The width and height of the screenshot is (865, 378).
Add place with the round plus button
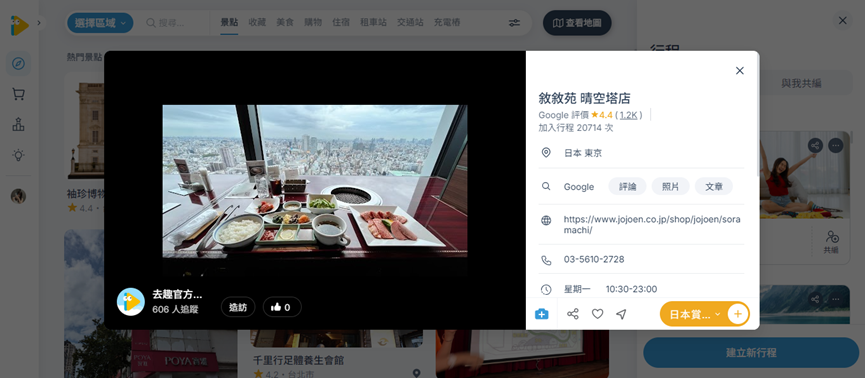click(x=738, y=314)
